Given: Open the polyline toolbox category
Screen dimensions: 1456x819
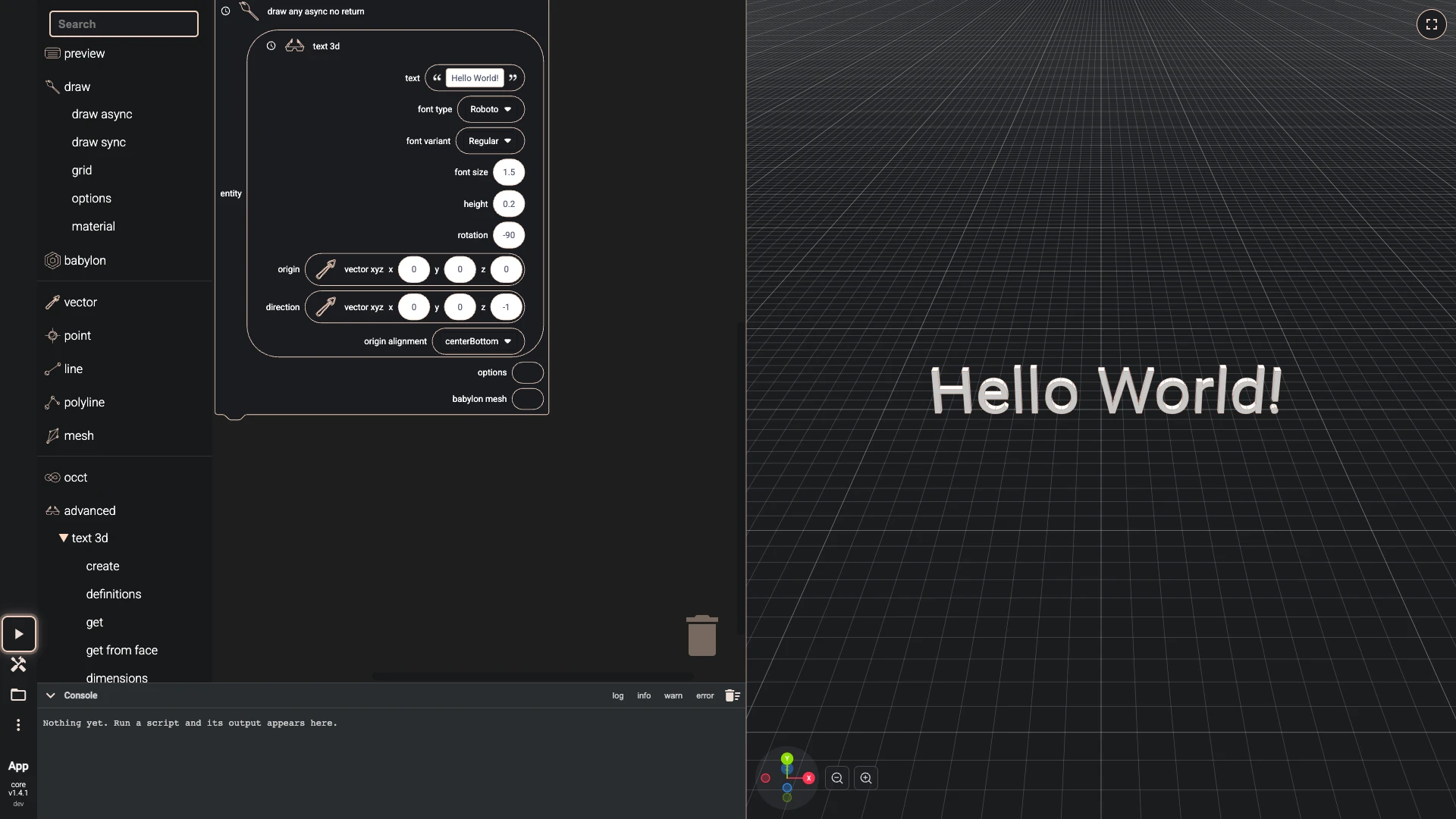Looking at the screenshot, I should click(x=84, y=402).
